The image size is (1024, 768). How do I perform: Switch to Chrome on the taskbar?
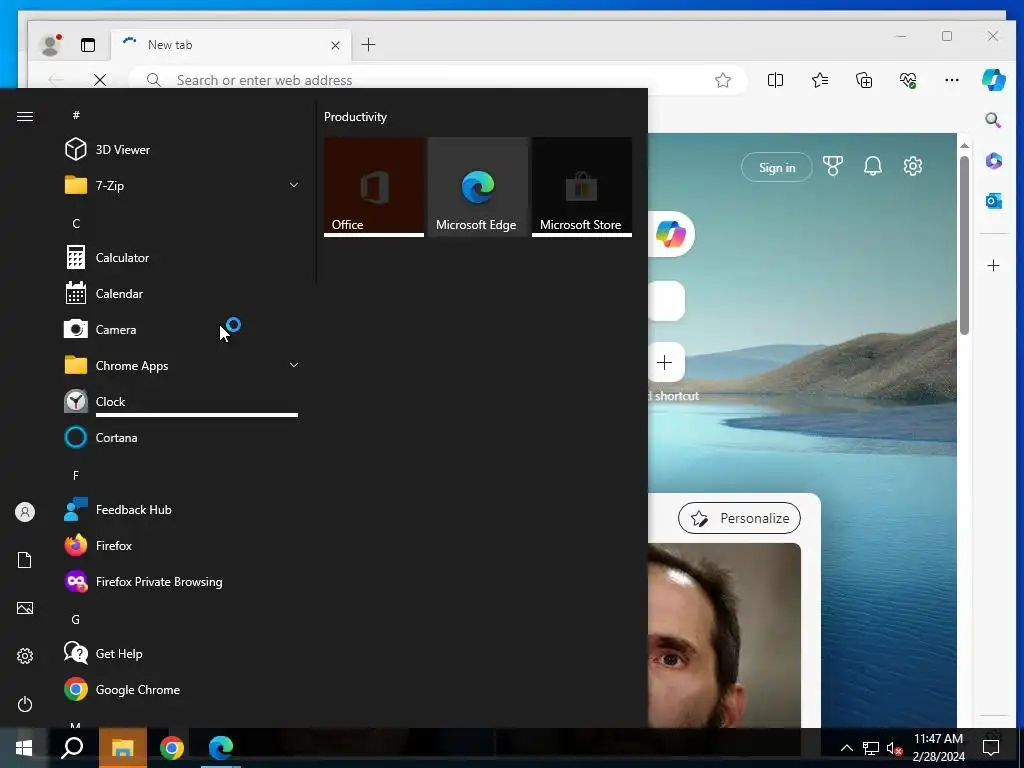pos(172,747)
